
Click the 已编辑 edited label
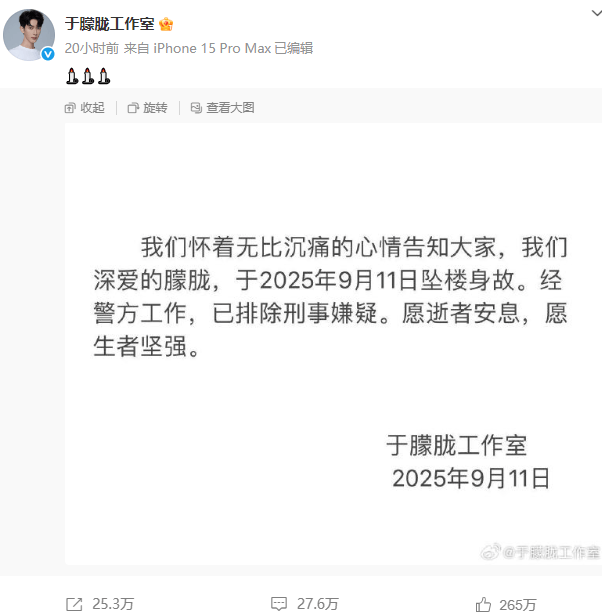294,48
